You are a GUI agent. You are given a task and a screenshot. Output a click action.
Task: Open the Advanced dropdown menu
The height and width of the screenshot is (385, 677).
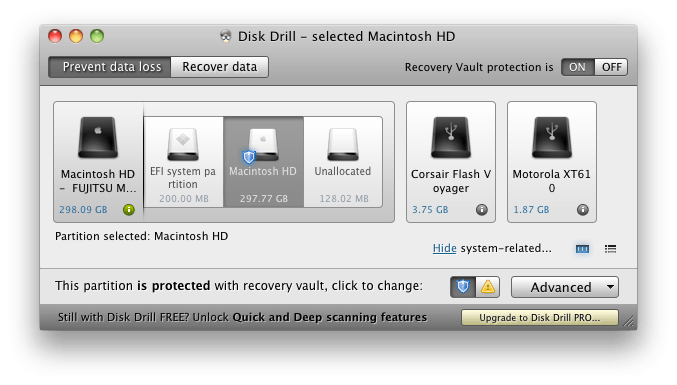click(x=565, y=287)
